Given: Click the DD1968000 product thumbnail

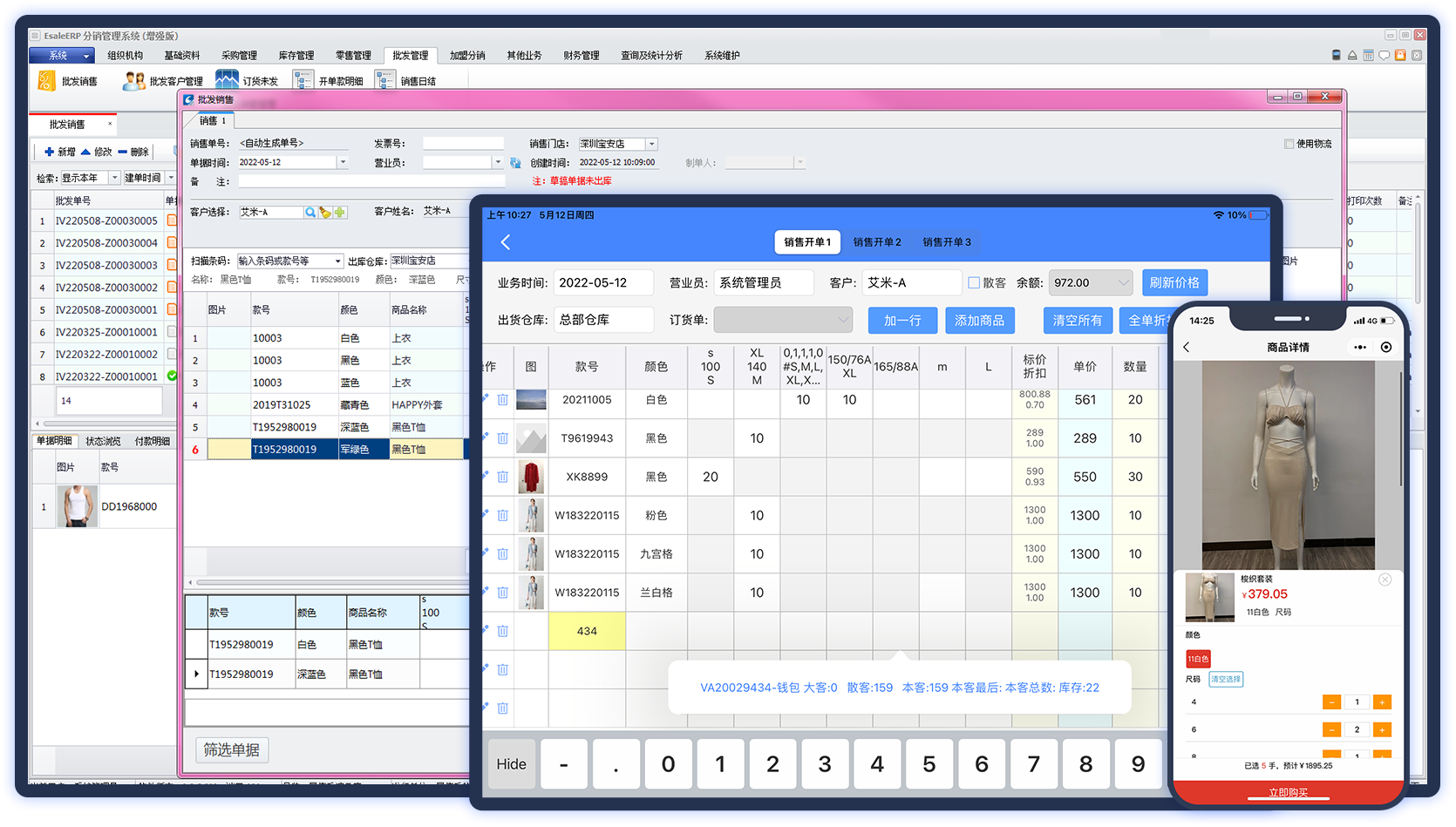Looking at the screenshot, I should (77, 506).
